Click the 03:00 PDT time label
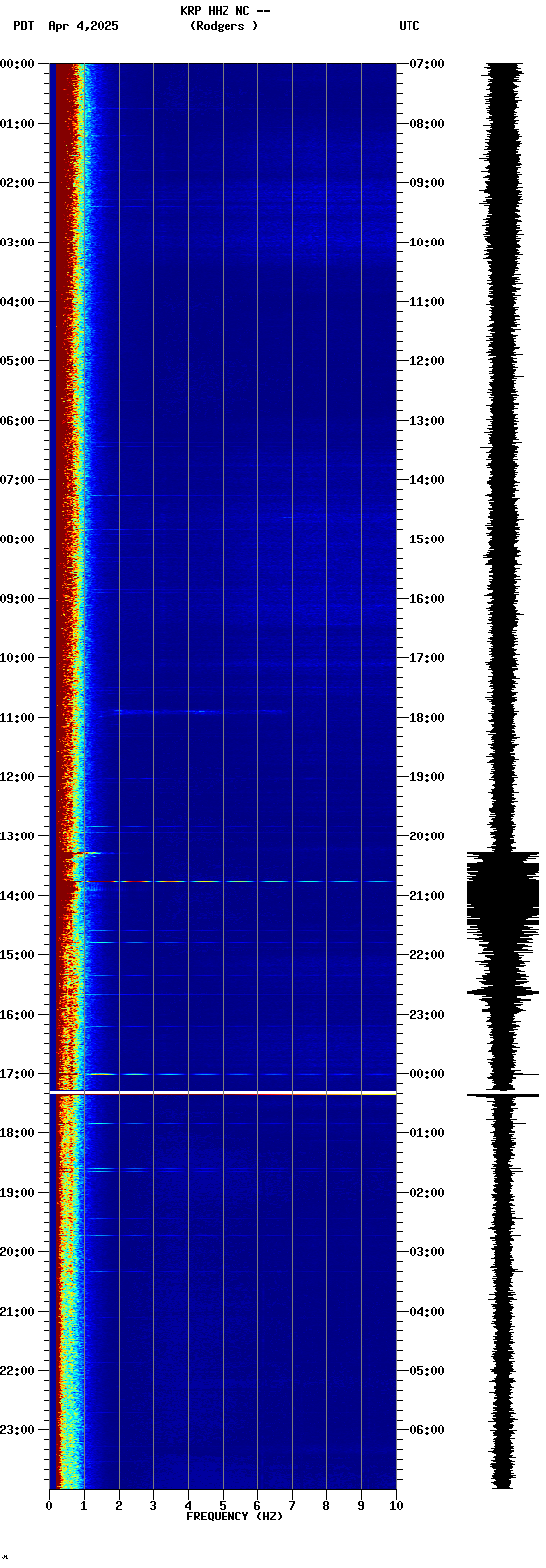The height and width of the screenshot is (1568, 546). 18,243
